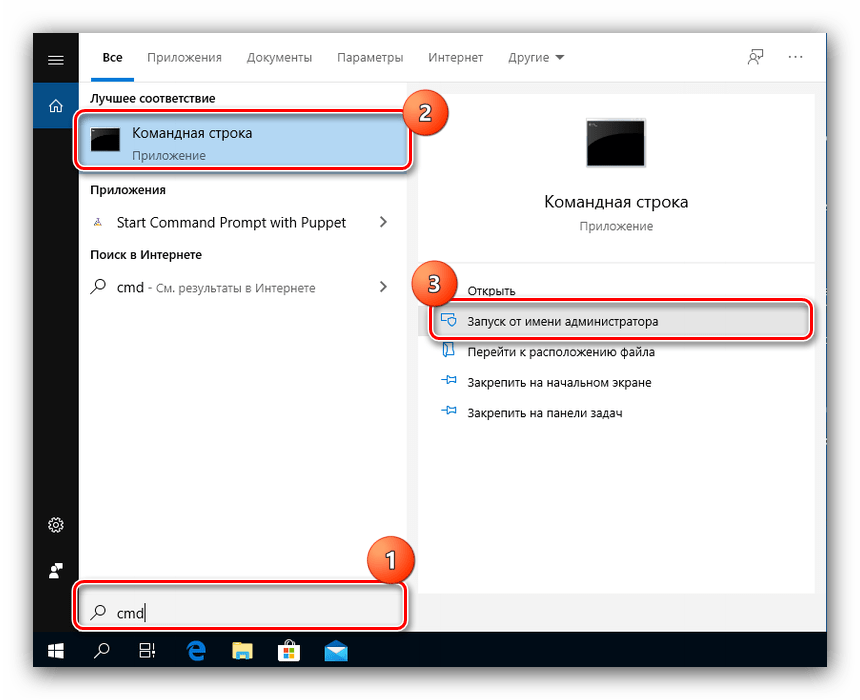Select the Home icon in the sidebar

tap(55, 106)
